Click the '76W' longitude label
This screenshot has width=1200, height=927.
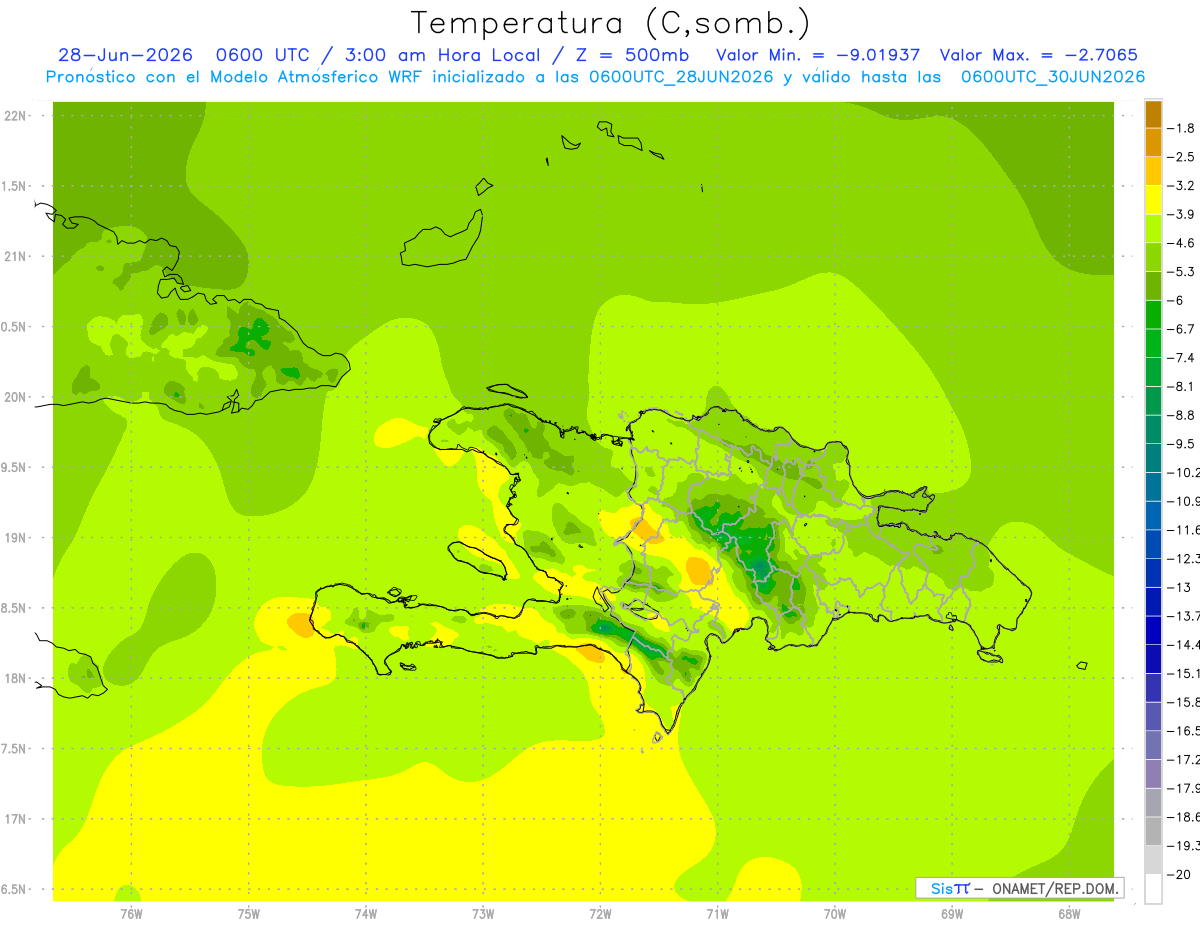tap(131, 913)
